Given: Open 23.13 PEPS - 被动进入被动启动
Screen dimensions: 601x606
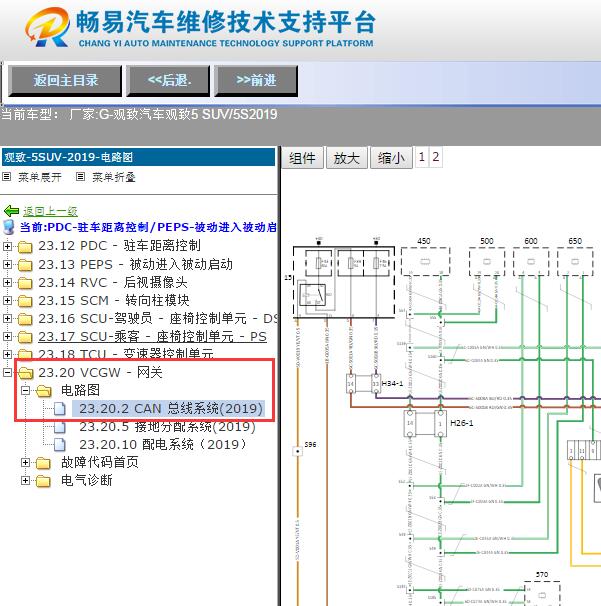Looking at the screenshot, I should pos(136,264).
